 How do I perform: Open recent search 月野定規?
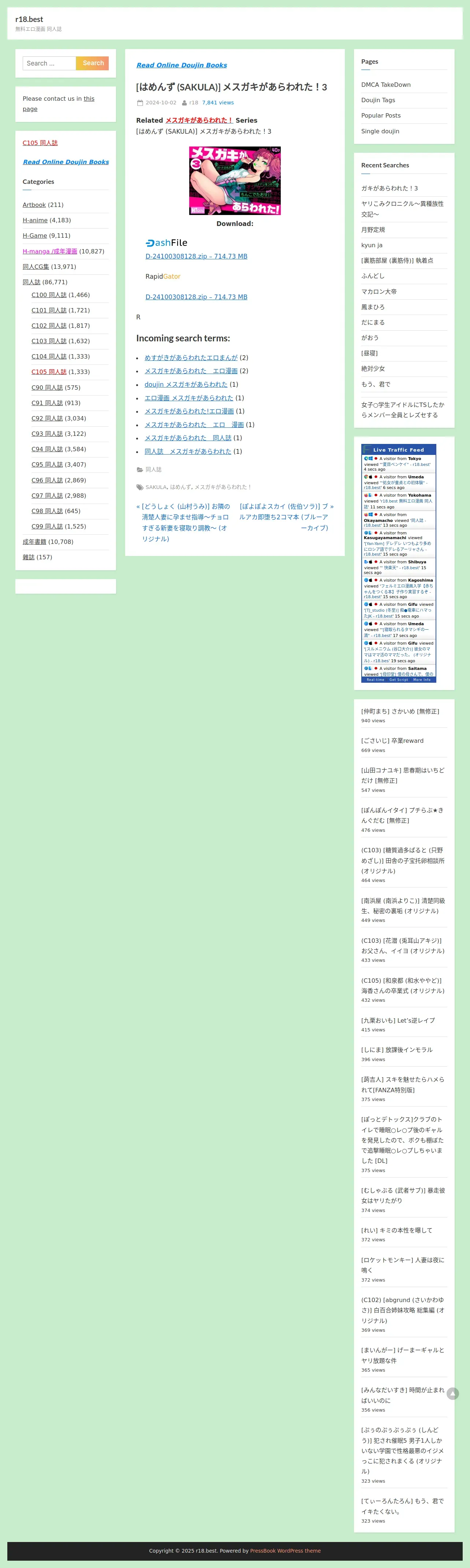pos(373,230)
